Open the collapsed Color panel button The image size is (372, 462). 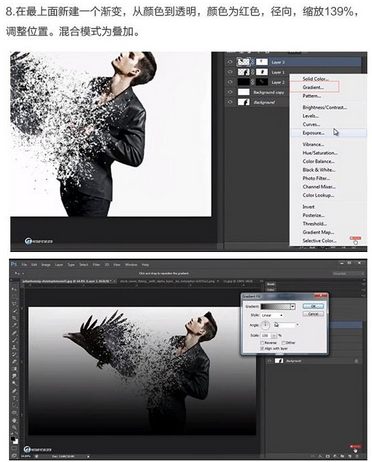tap(271, 290)
